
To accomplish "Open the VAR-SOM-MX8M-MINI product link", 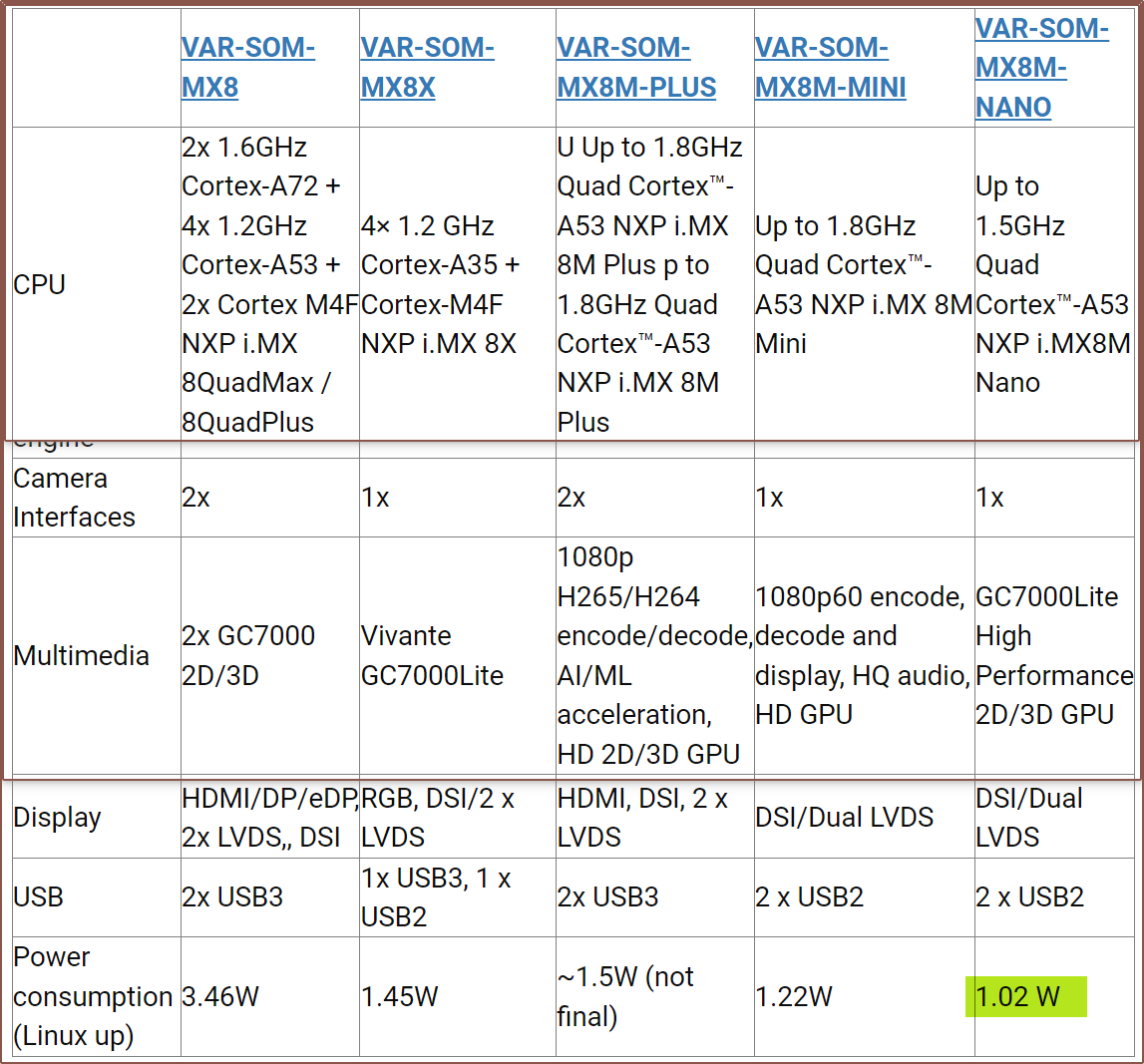I will coord(830,68).
